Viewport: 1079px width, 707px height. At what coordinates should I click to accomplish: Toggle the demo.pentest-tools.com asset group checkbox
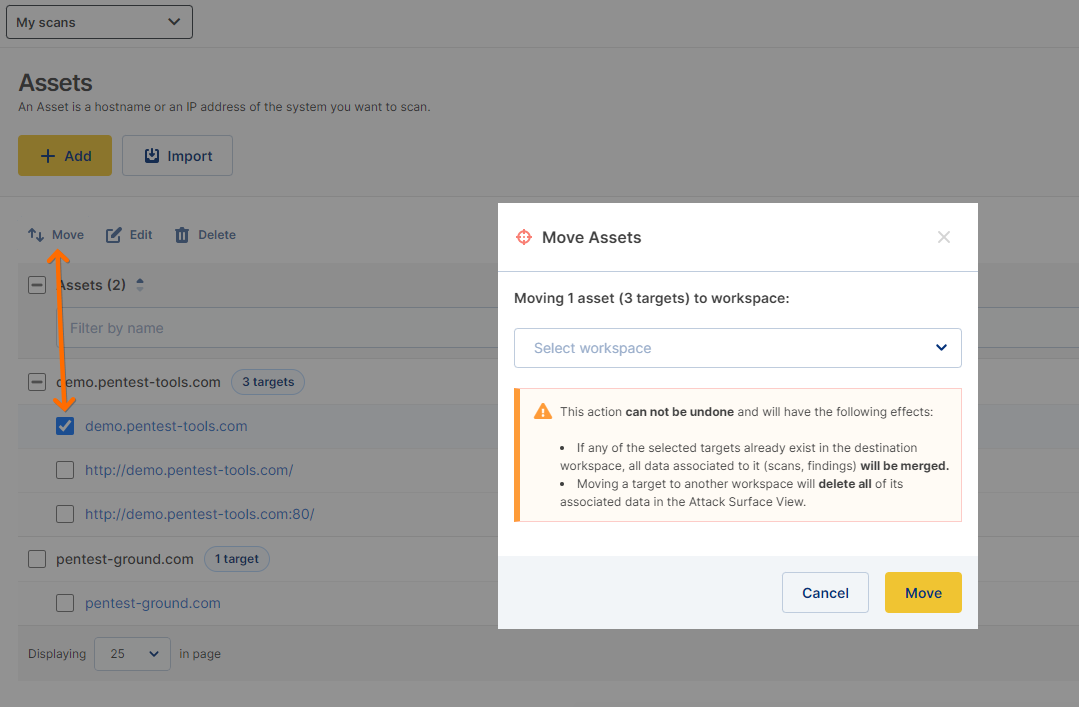pos(37,382)
